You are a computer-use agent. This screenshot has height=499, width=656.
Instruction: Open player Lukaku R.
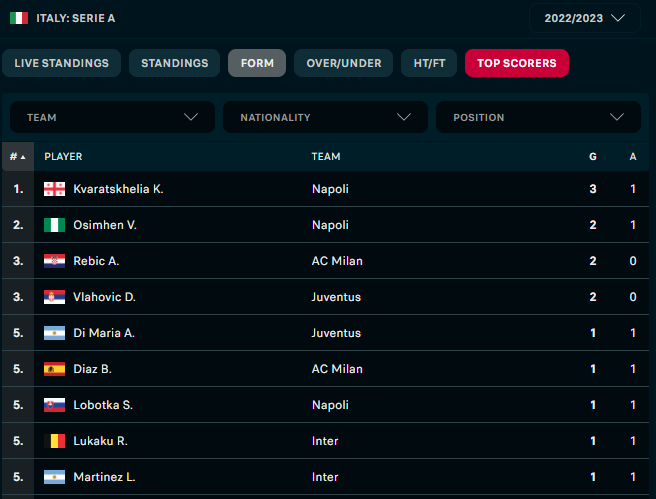[100, 441]
